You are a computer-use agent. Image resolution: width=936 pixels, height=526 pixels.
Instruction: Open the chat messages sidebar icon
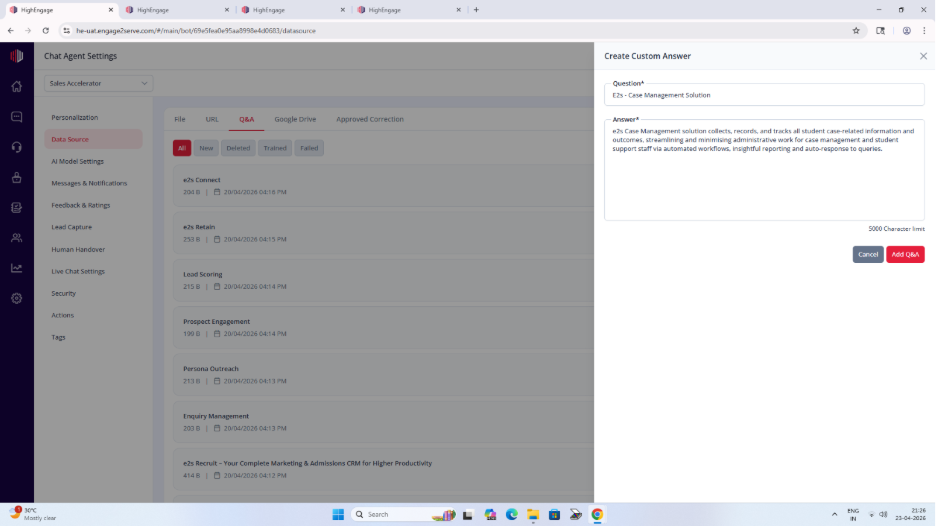click(17, 116)
